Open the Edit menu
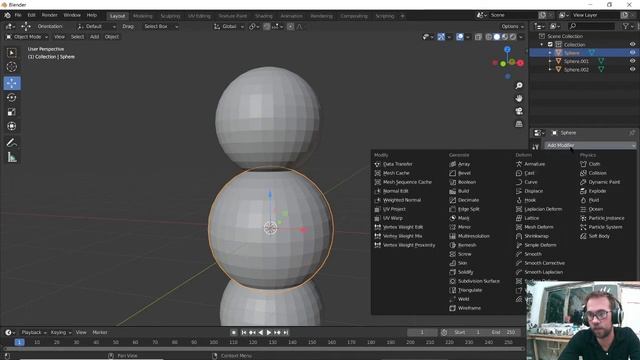 click(x=31, y=15)
